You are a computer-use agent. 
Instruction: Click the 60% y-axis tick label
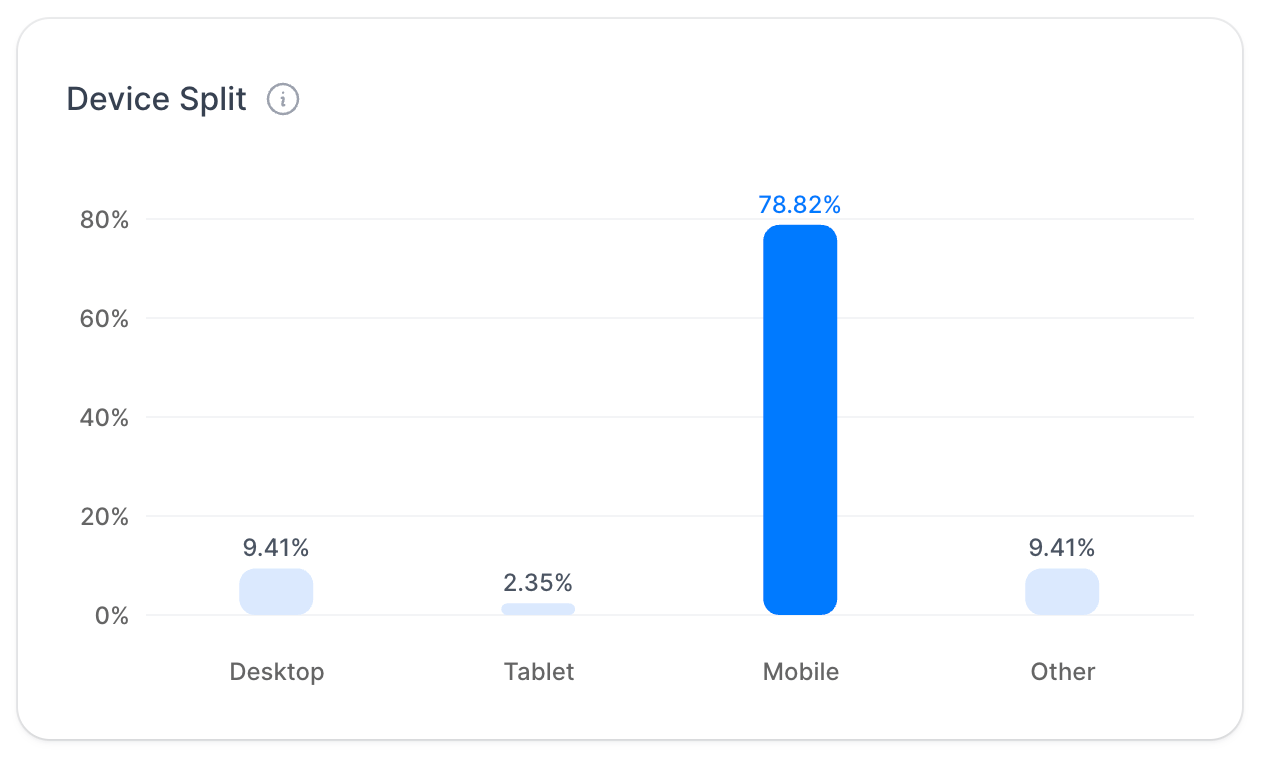pyautogui.click(x=105, y=319)
